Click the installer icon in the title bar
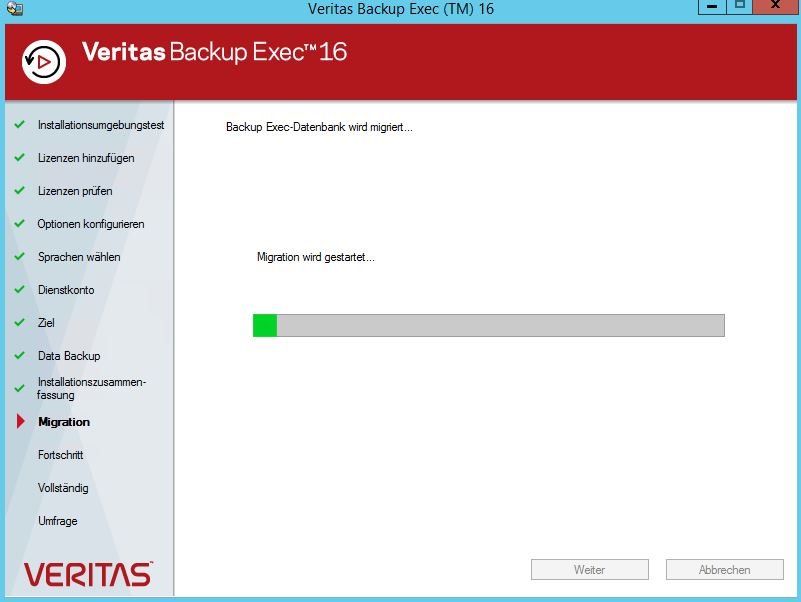The width and height of the screenshot is (801, 602). click(14, 8)
